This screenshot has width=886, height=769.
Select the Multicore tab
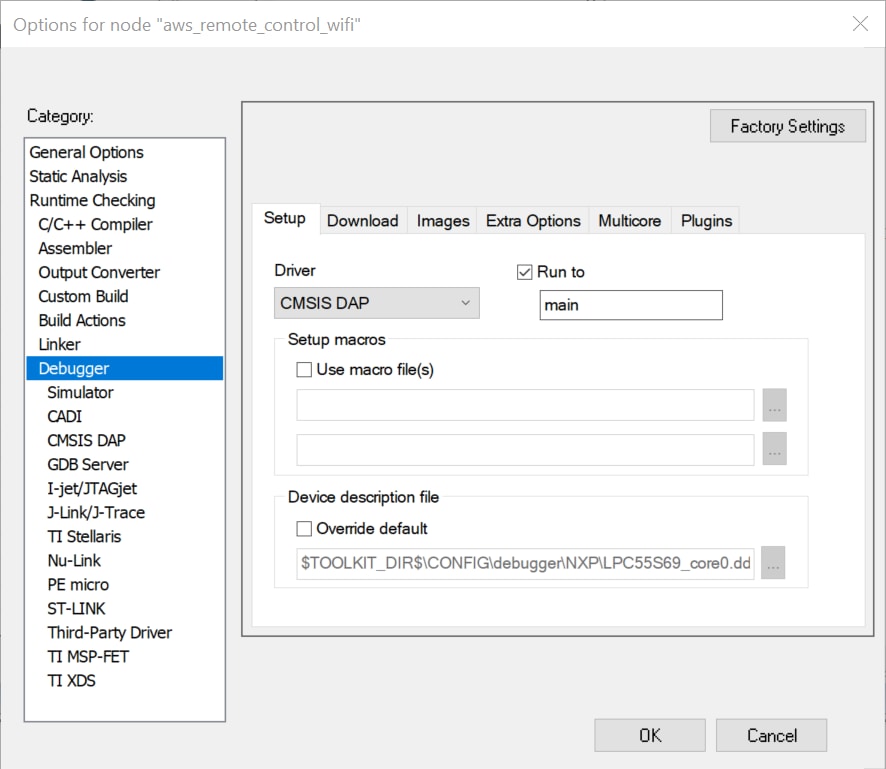[x=629, y=221]
